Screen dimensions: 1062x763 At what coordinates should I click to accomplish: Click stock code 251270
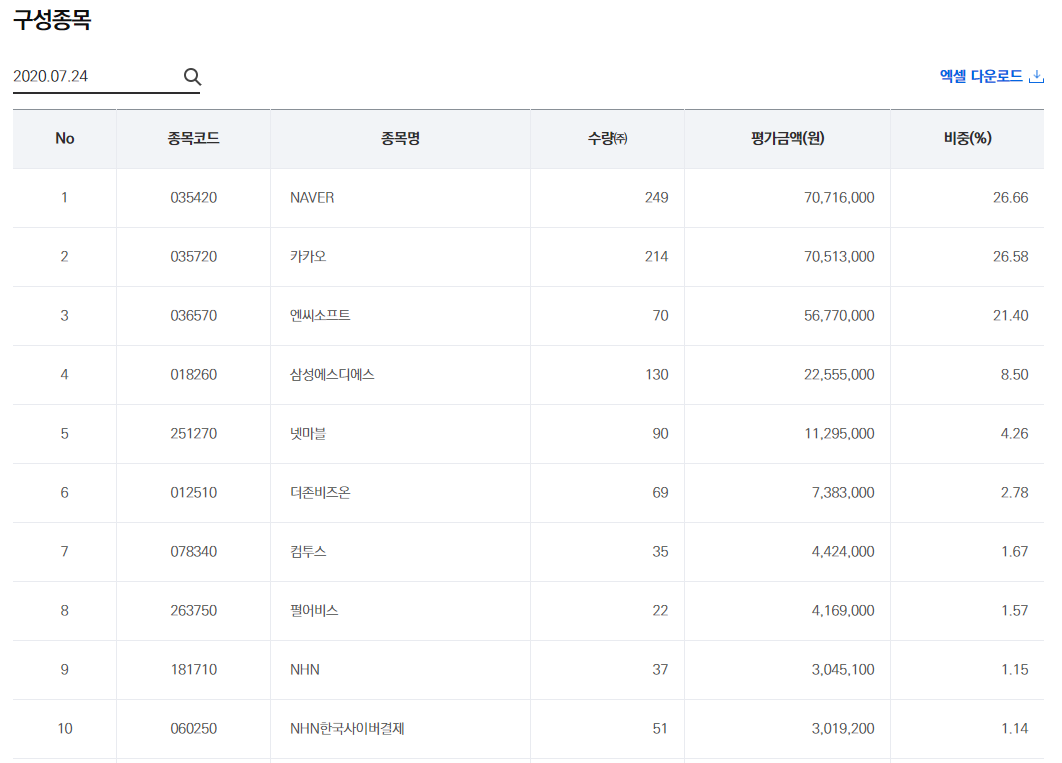point(194,433)
